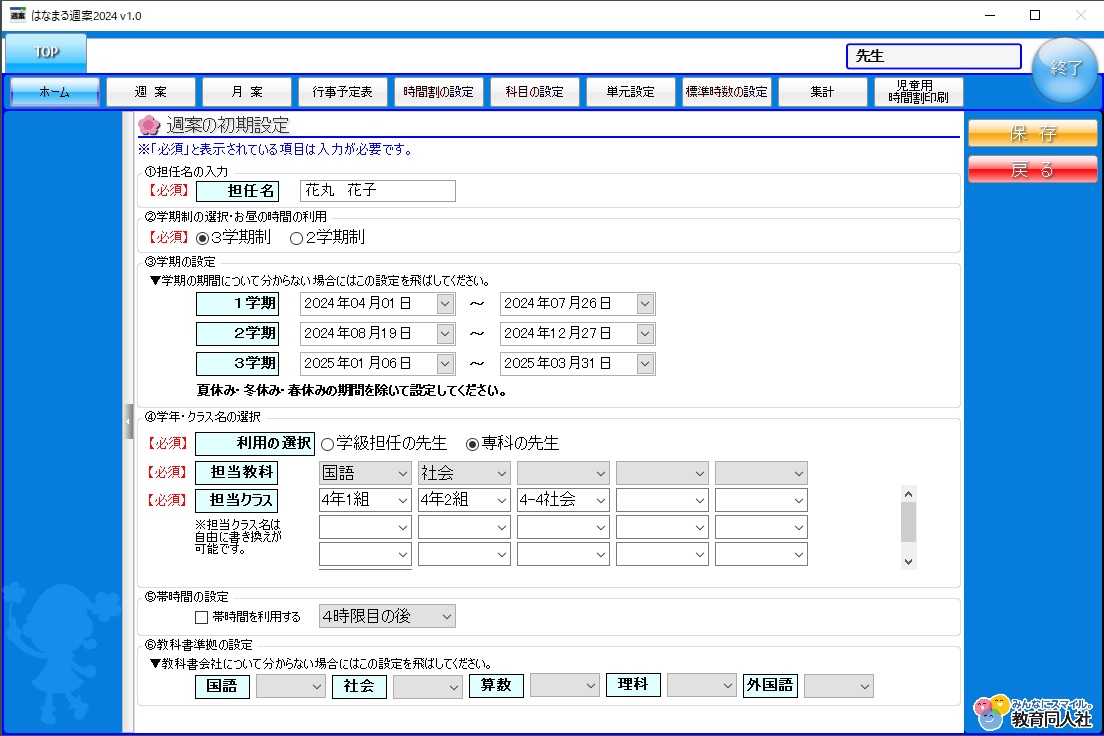Screen dimensions: 1104x736
Task: Open the 4-4社会 class dropdown
Action: tap(563, 500)
